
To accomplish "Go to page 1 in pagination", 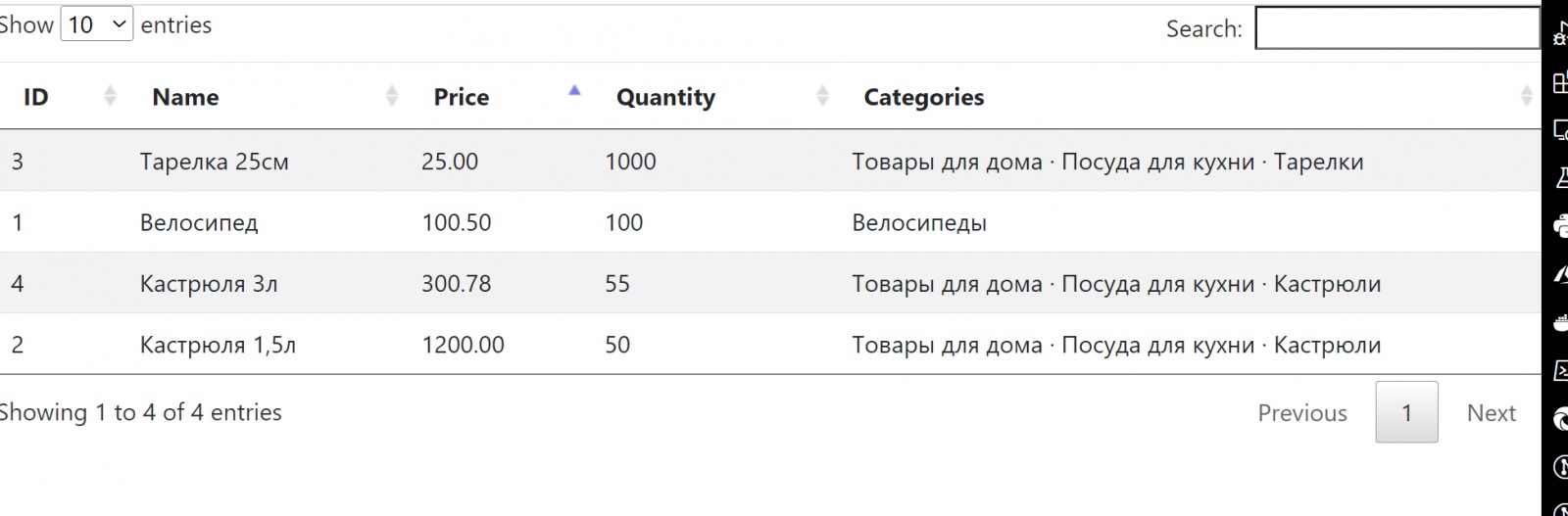I will coord(1406,412).
